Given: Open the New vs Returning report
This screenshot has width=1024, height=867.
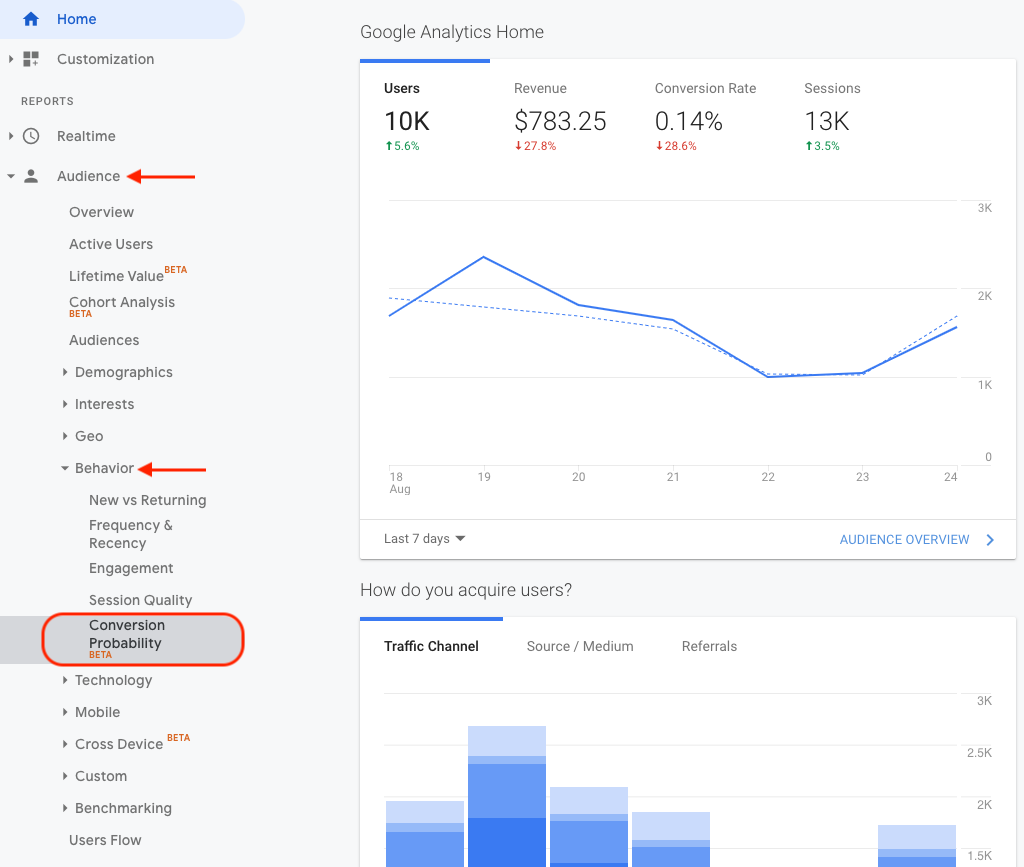Looking at the screenshot, I should 147,500.
